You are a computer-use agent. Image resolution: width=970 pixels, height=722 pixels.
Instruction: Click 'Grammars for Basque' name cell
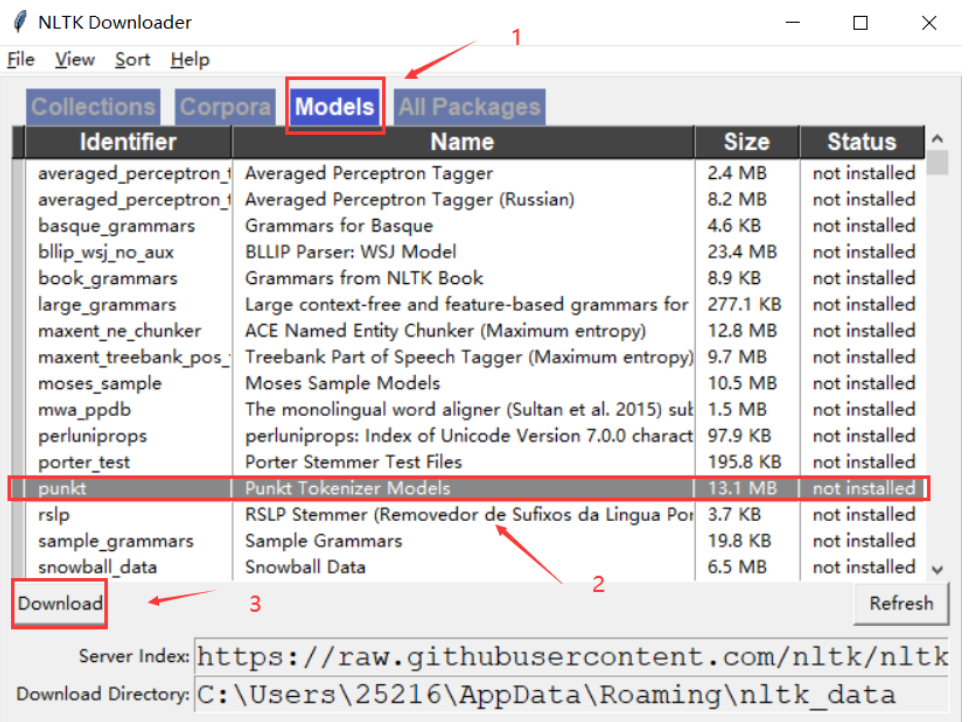pos(339,226)
